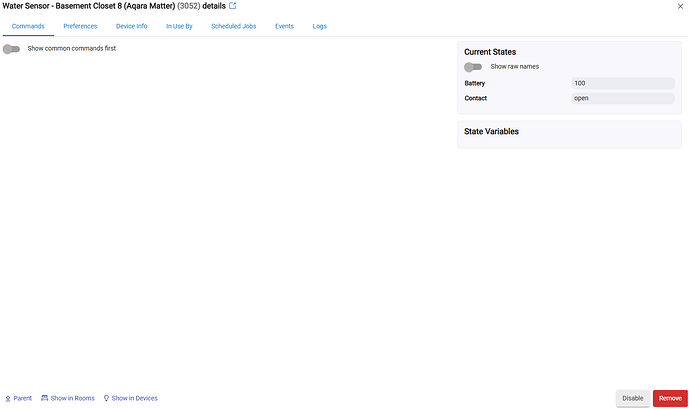
Task: Select the Contact value field open
Action: (x=623, y=98)
